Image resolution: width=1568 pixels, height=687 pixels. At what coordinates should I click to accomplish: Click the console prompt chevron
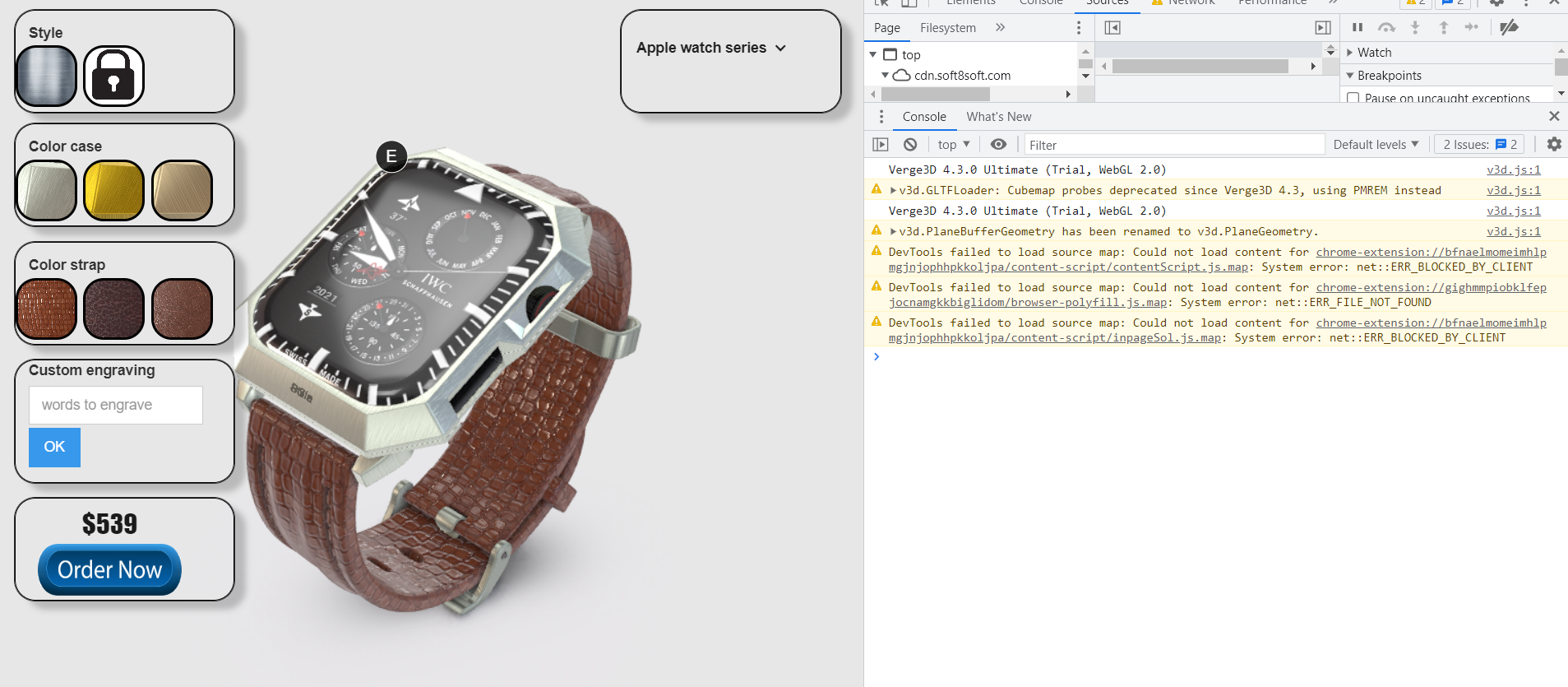click(x=877, y=356)
